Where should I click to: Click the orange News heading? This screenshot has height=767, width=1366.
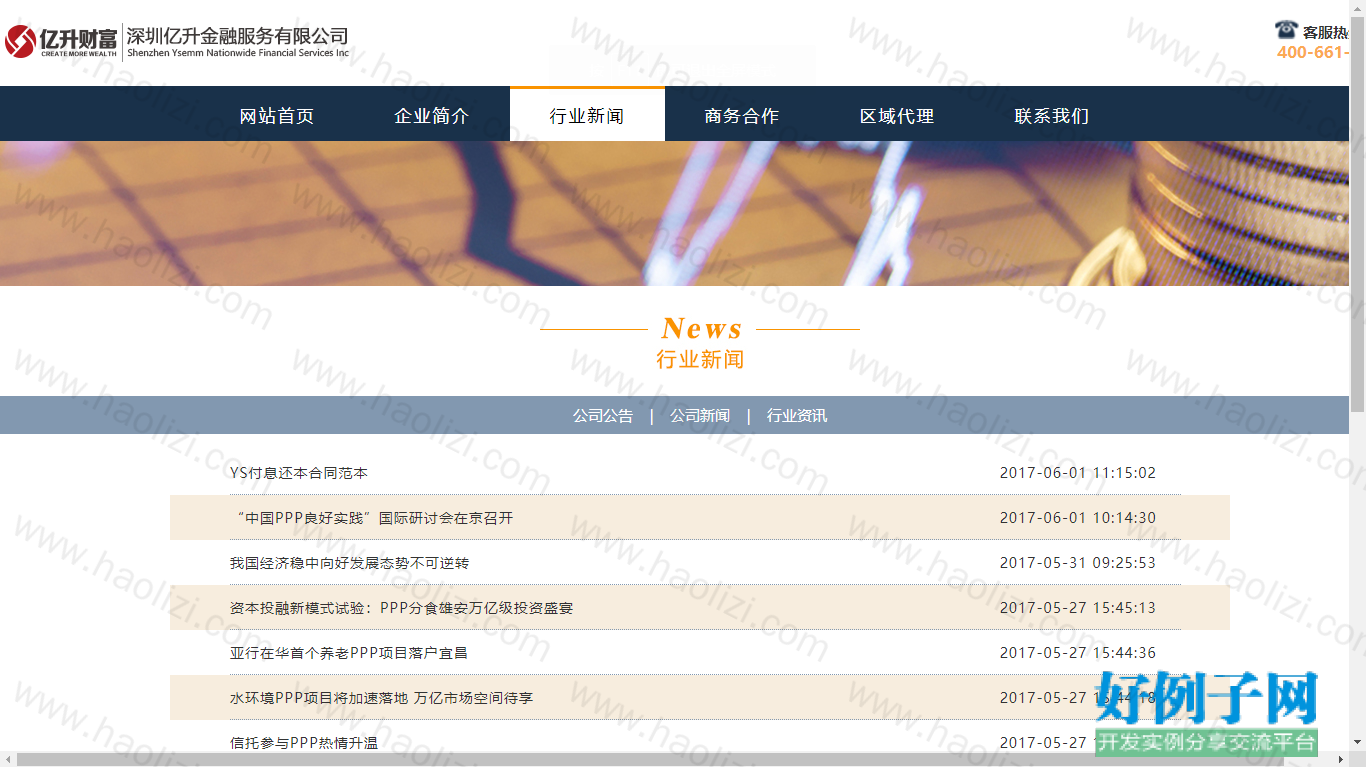click(x=702, y=328)
